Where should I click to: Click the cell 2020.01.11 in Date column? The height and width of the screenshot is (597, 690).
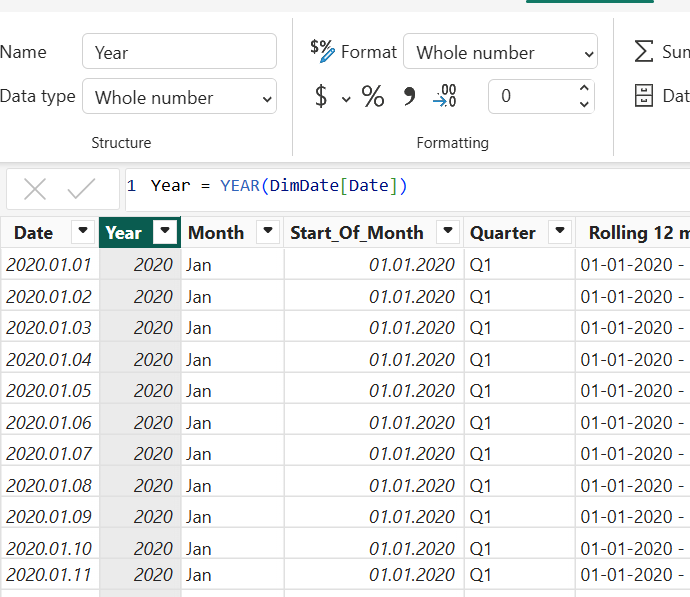[49, 575]
